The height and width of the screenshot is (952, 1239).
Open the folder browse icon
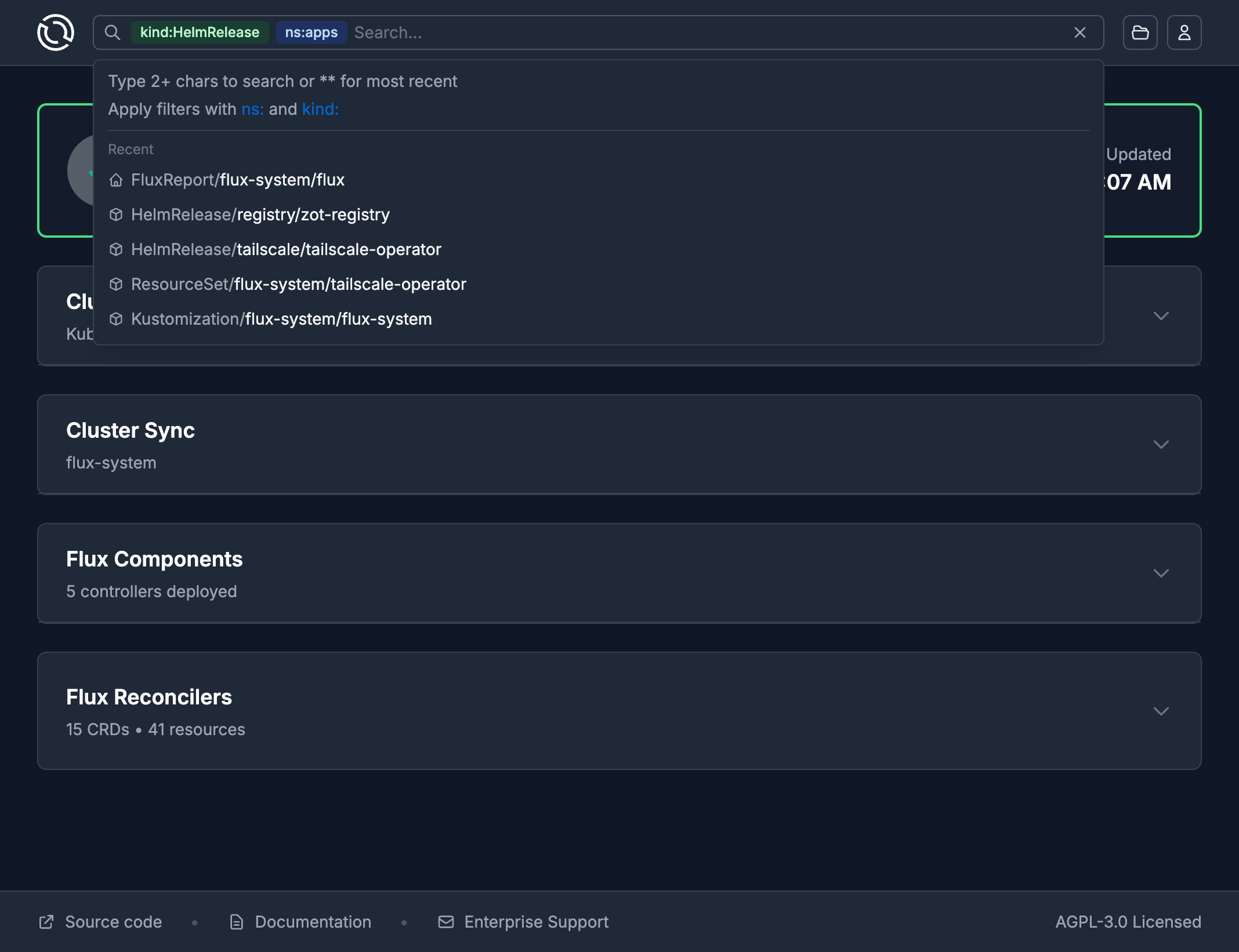click(x=1140, y=32)
